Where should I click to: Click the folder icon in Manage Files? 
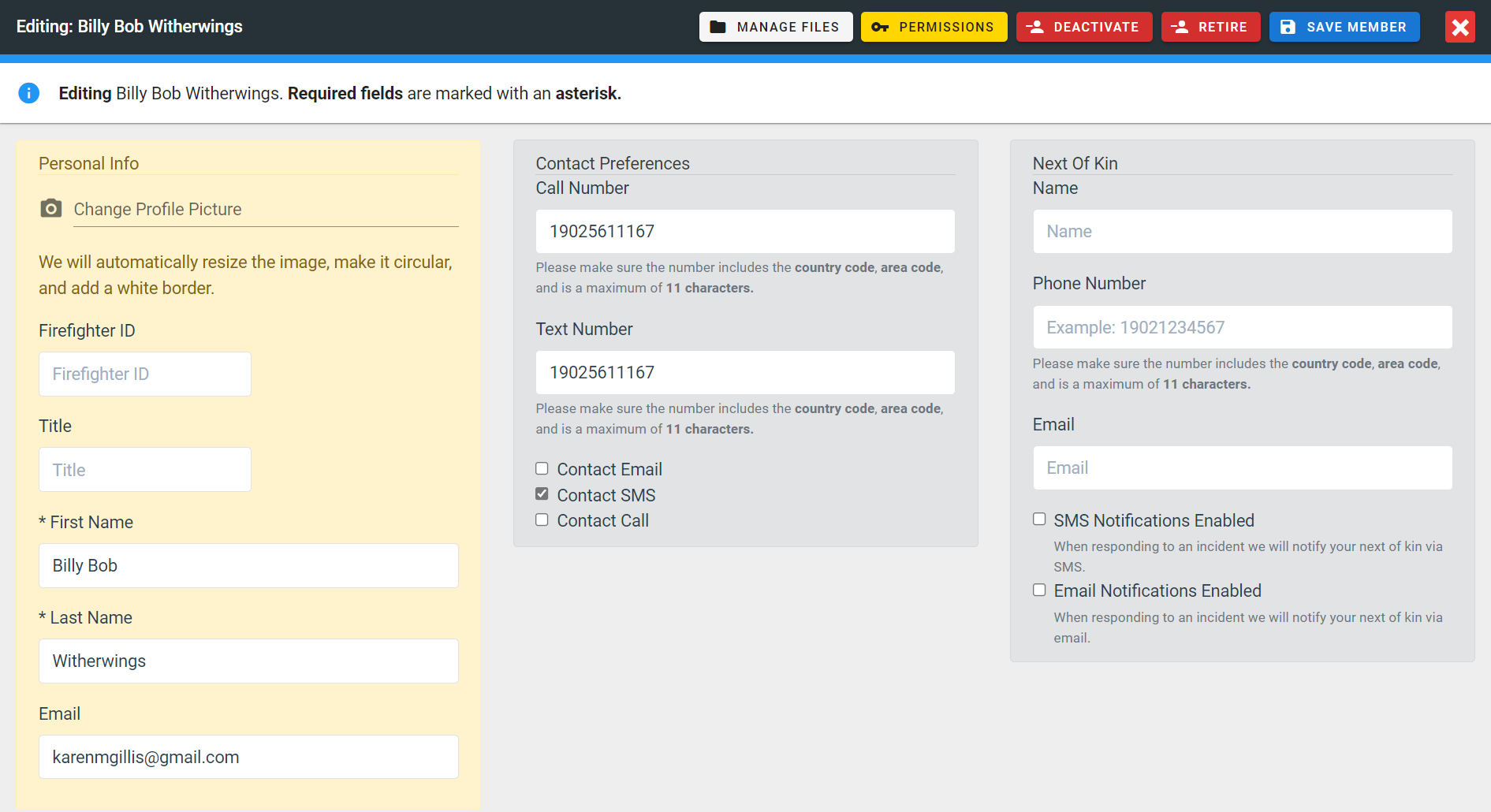click(x=718, y=27)
